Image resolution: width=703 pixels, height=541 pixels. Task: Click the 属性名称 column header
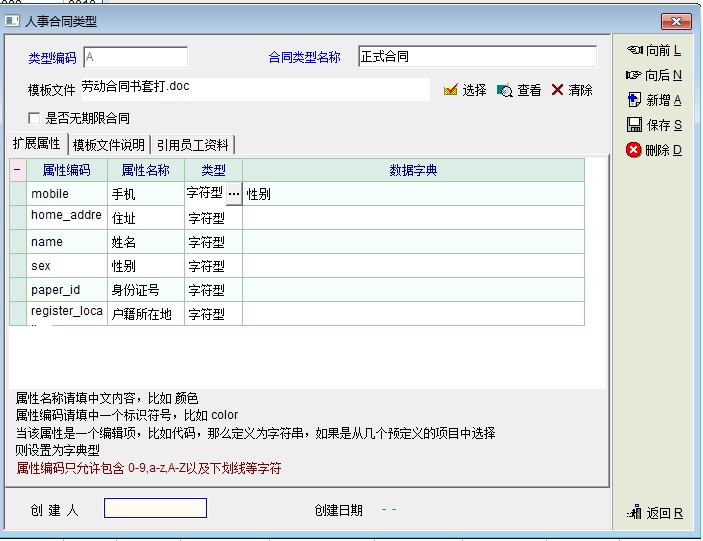(145, 170)
